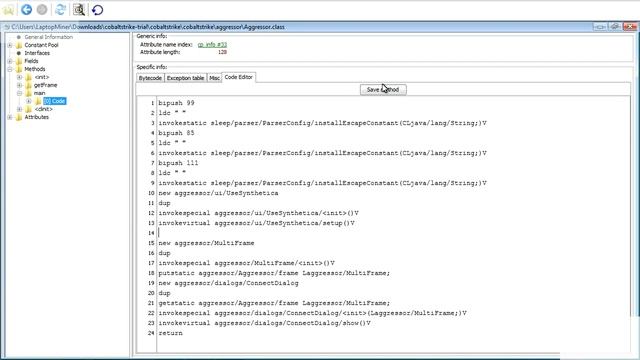Select Attributes in the tree
Screen dimensions: 640x360
coord(36,117)
